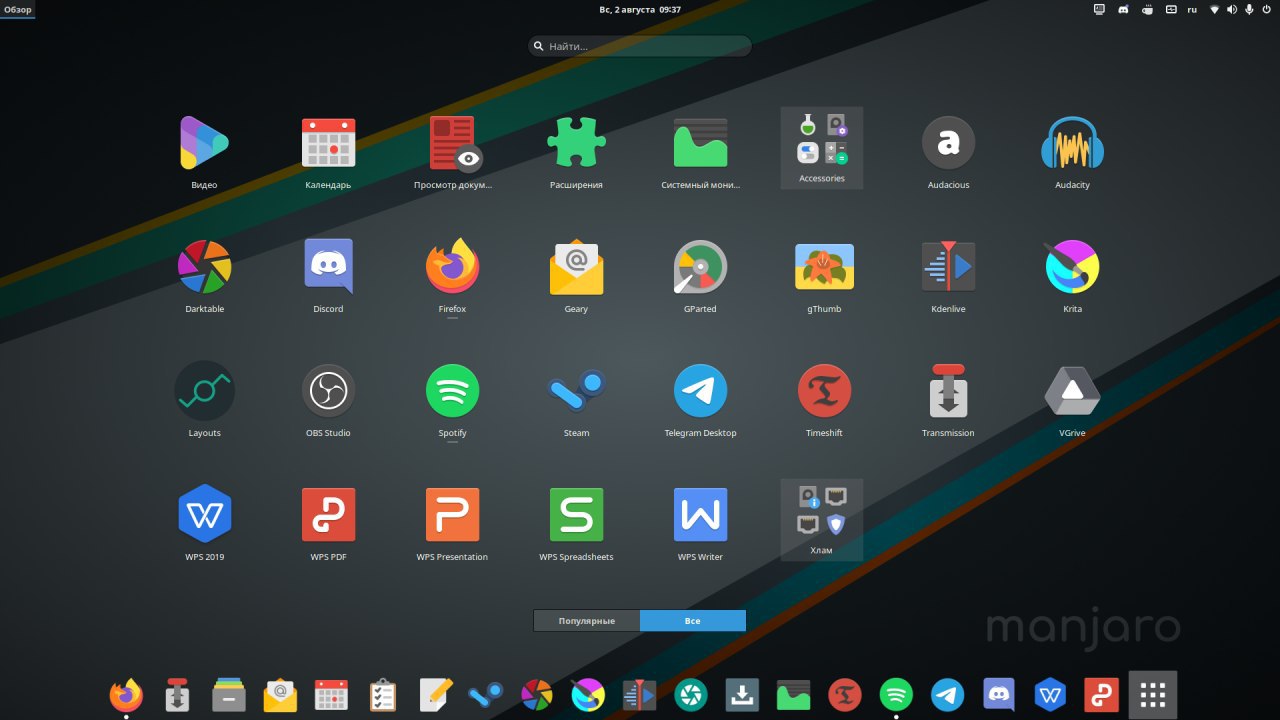Open the notepad pencil dock app

434,694
